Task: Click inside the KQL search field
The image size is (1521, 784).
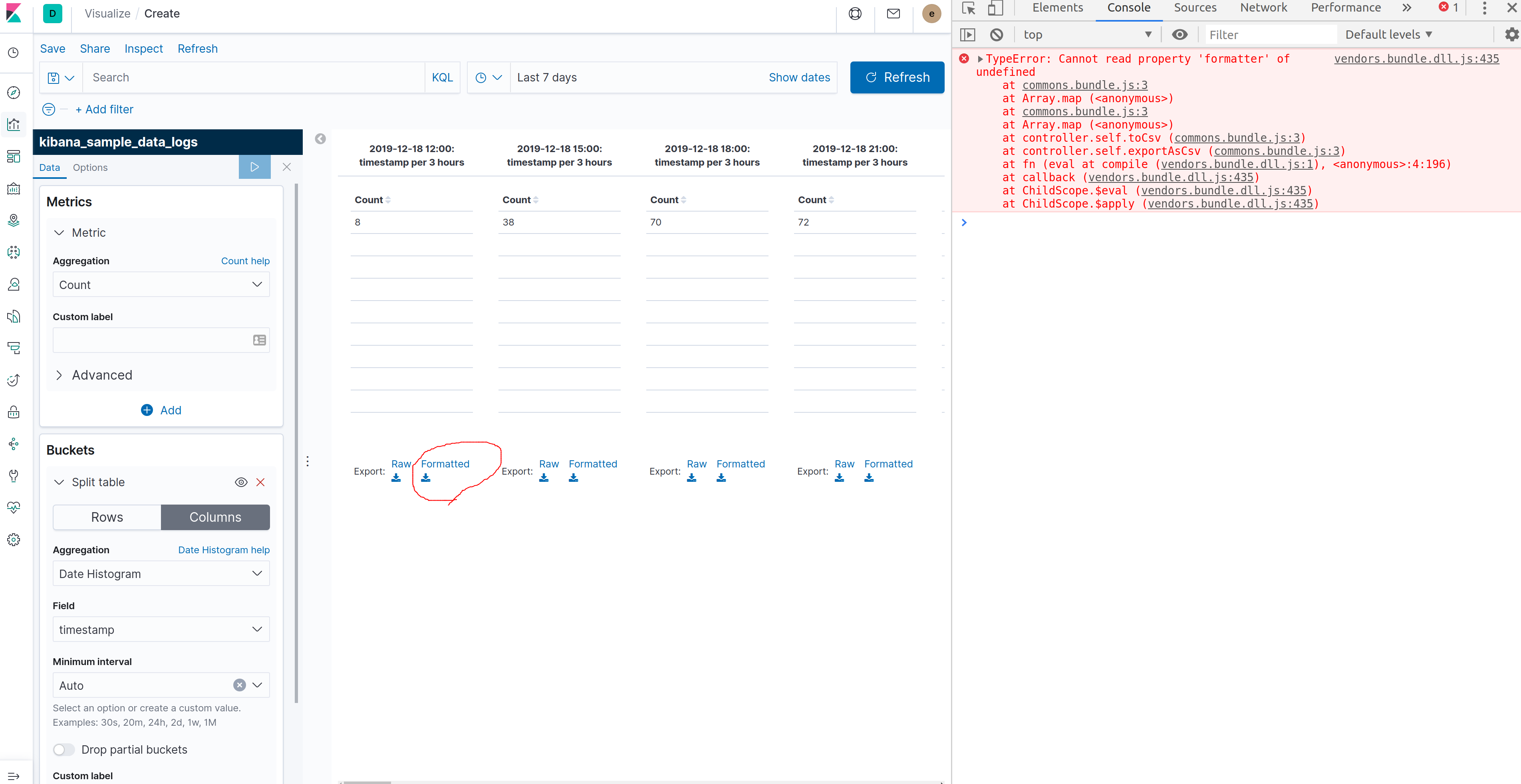Action: pyautogui.click(x=254, y=77)
